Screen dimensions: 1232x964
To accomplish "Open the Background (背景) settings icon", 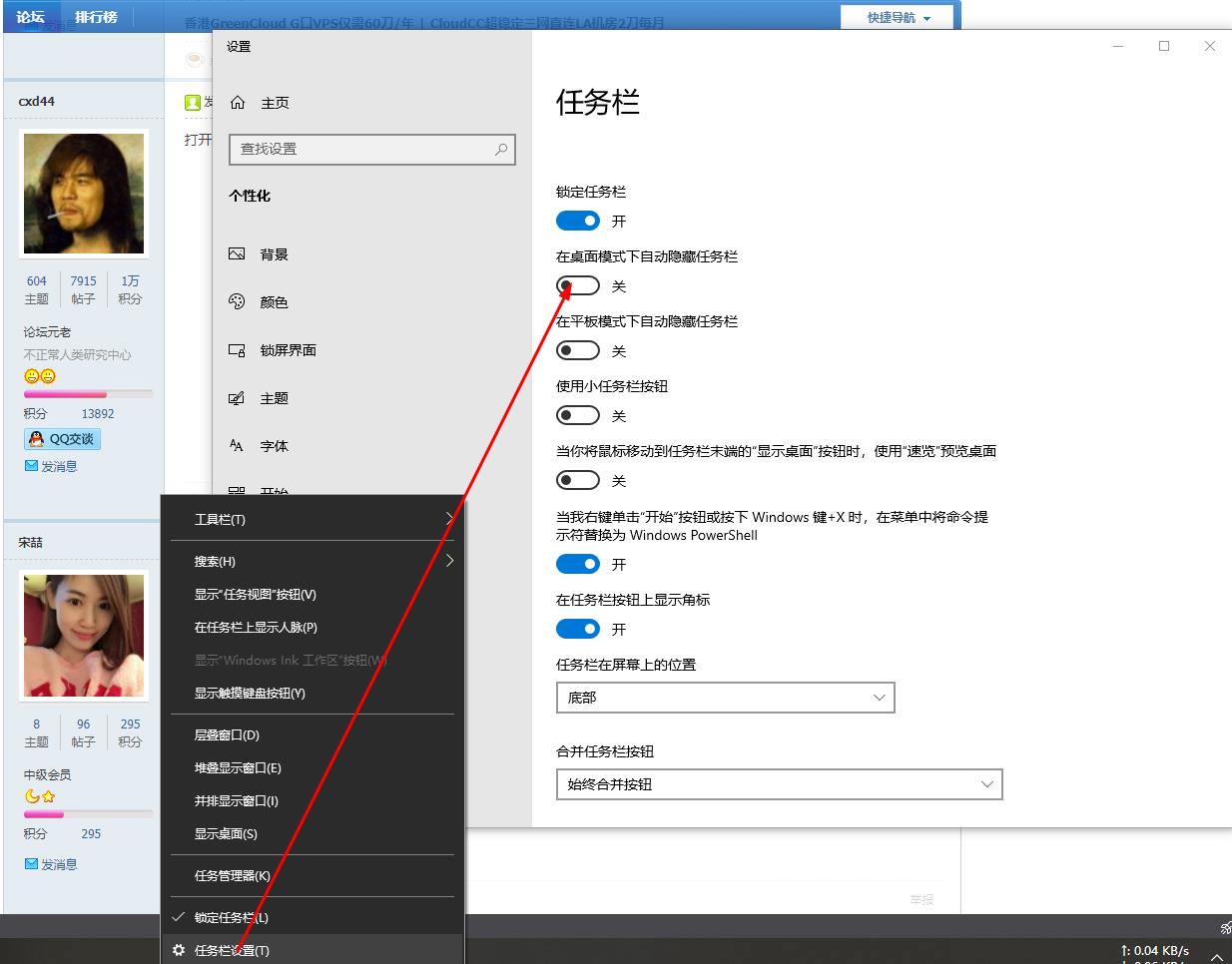I will pyautogui.click(x=238, y=254).
